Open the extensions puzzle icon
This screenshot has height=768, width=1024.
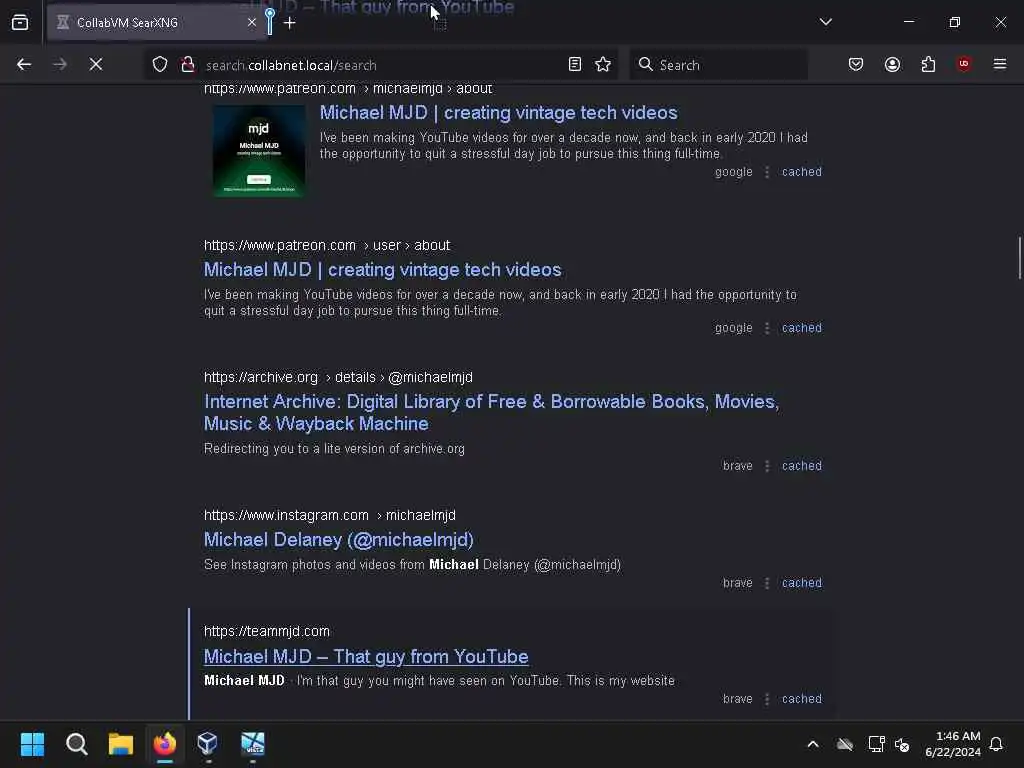pyautogui.click(x=928, y=65)
